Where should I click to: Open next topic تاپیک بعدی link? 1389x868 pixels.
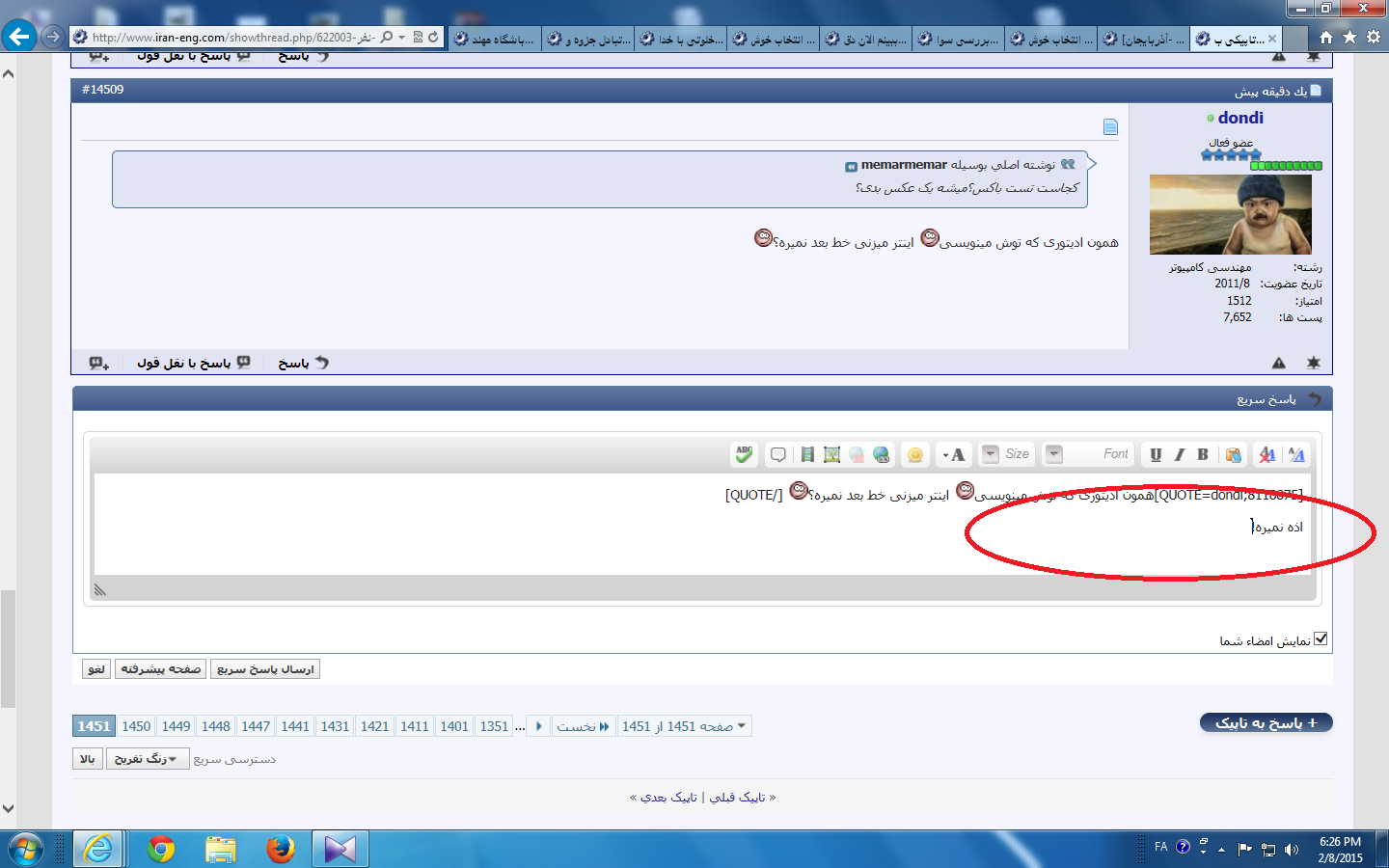click(x=668, y=797)
